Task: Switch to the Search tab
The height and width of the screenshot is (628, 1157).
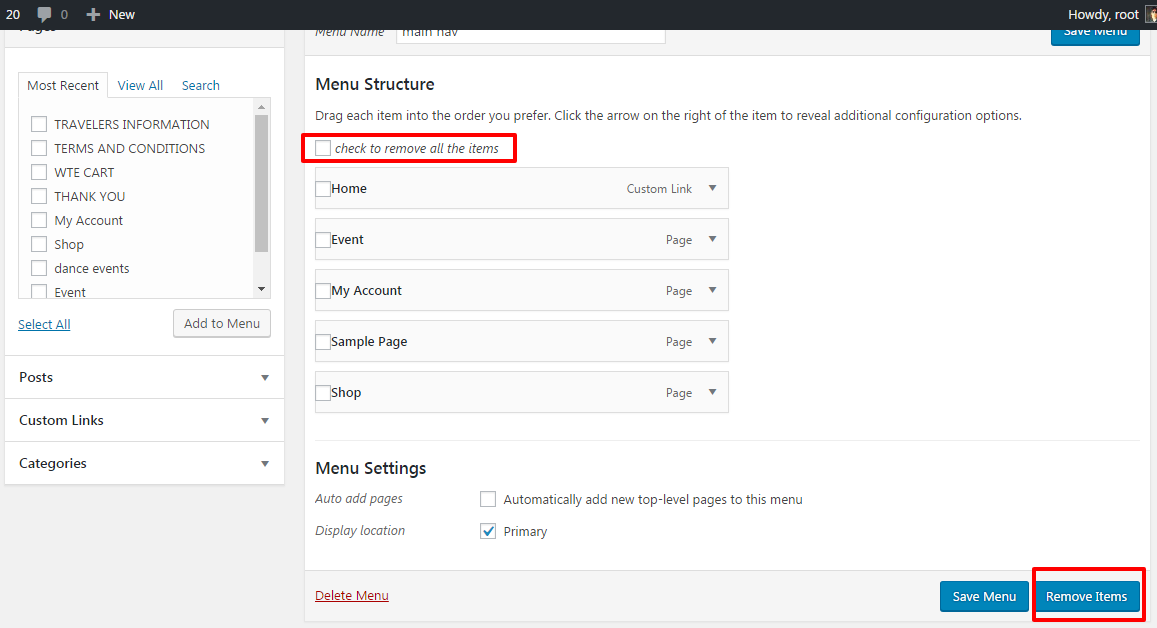Action: pyautogui.click(x=201, y=85)
